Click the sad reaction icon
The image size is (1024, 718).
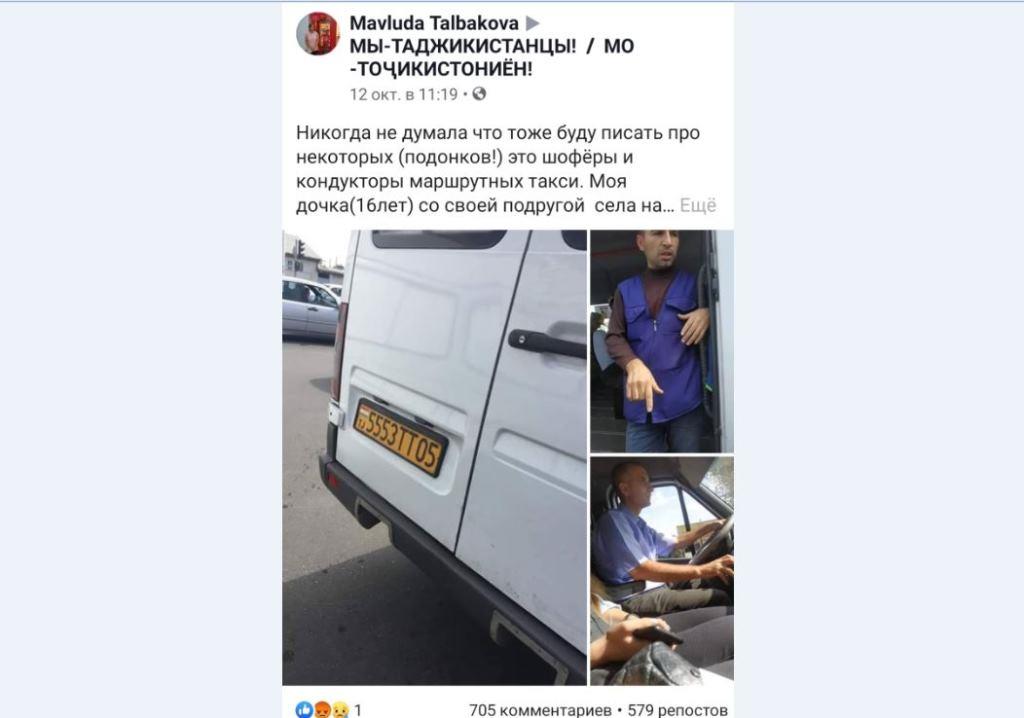pyautogui.click(x=340, y=710)
